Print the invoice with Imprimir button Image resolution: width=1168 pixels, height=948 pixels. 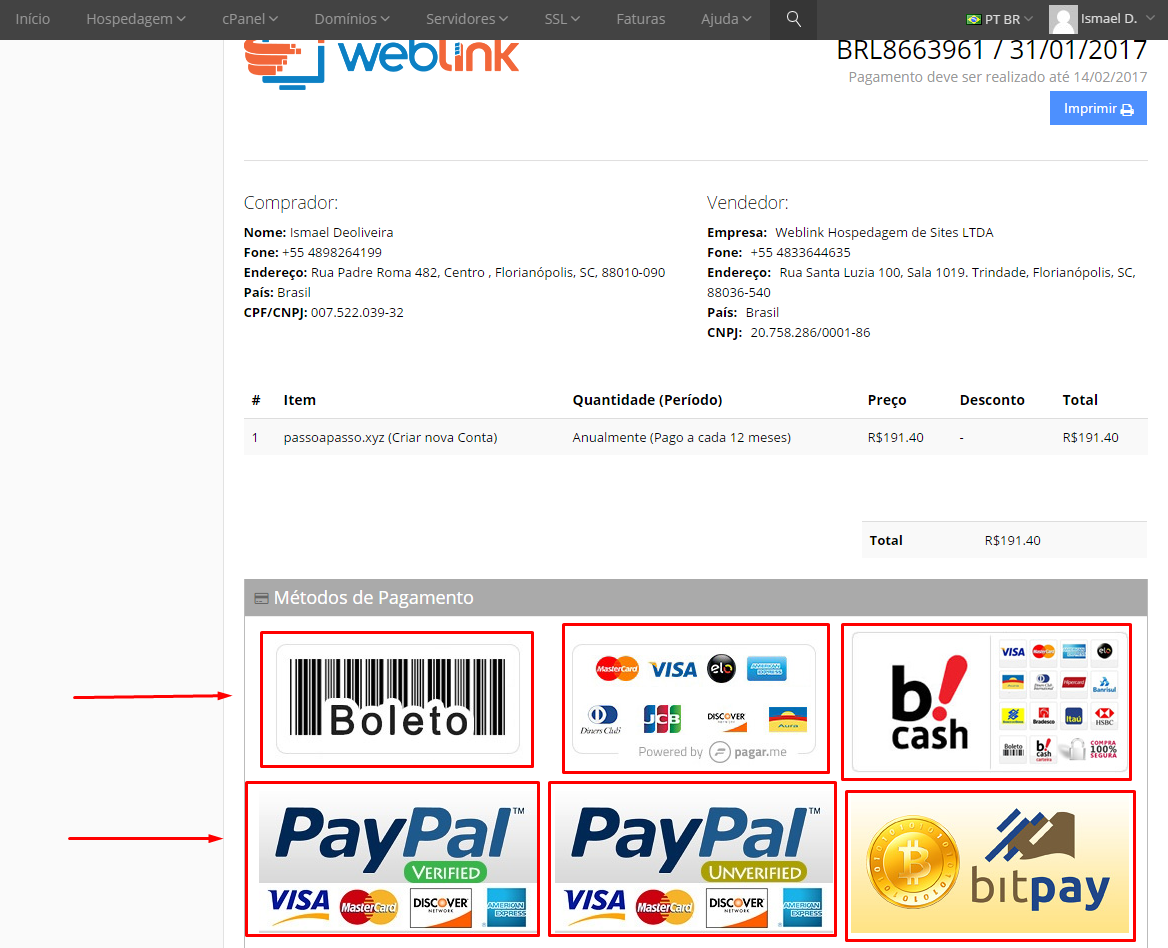coord(1098,109)
